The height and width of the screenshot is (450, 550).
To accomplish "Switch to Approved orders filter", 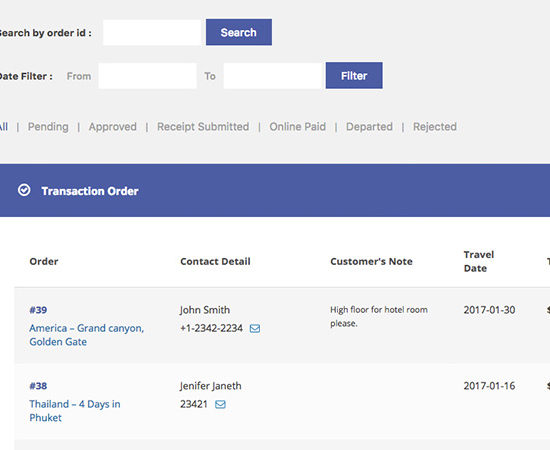I will (113, 127).
